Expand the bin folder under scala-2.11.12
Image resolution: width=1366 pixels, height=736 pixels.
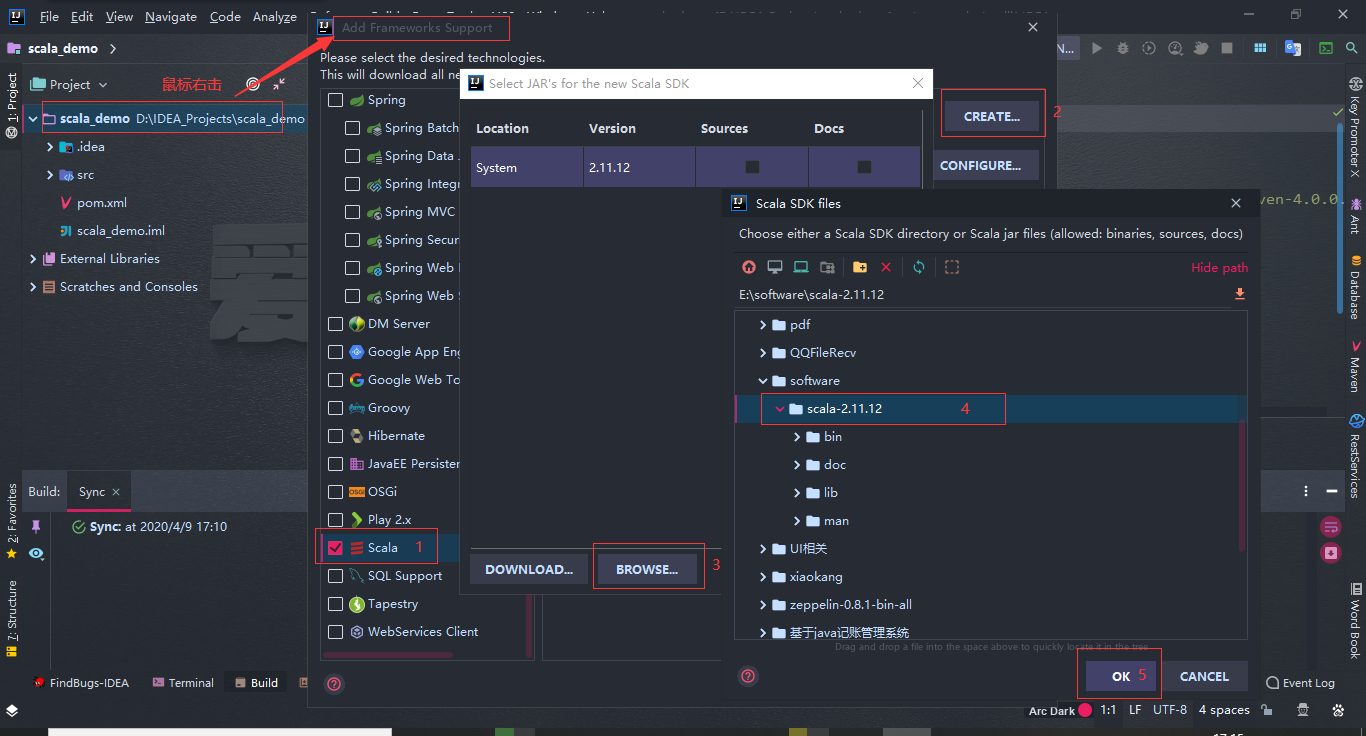(797, 437)
